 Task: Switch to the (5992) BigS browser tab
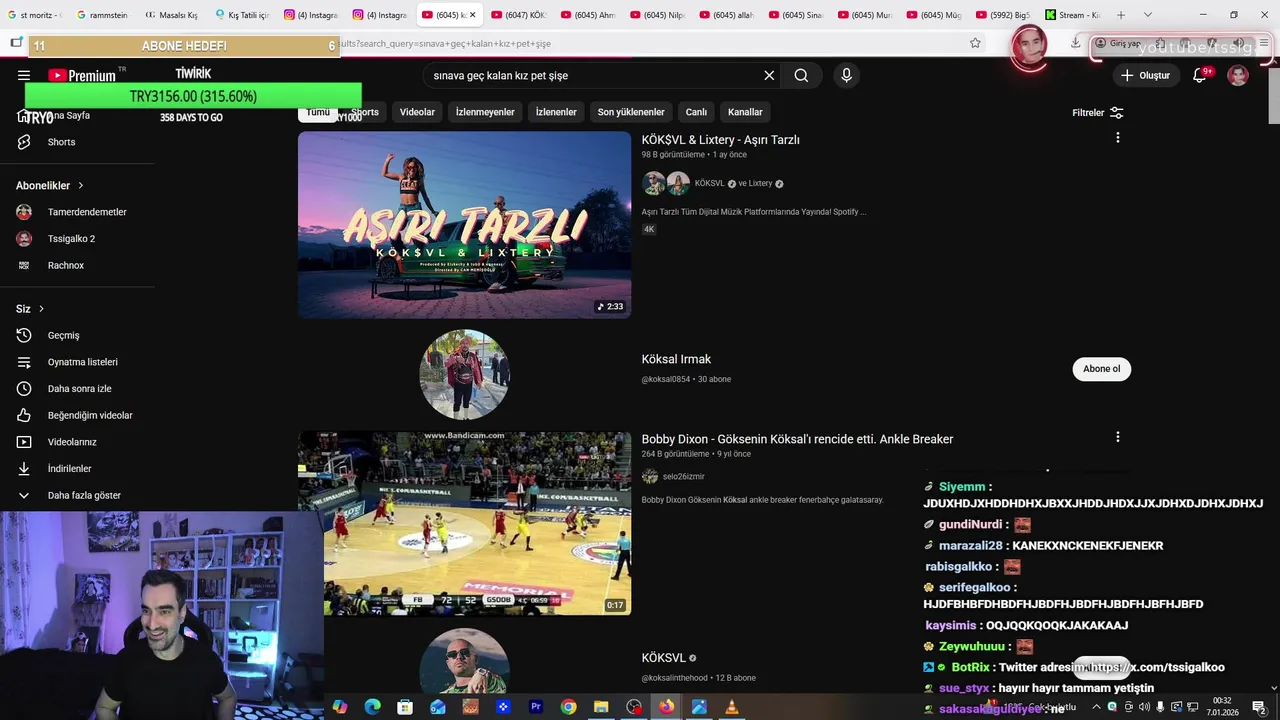click(1003, 15)
